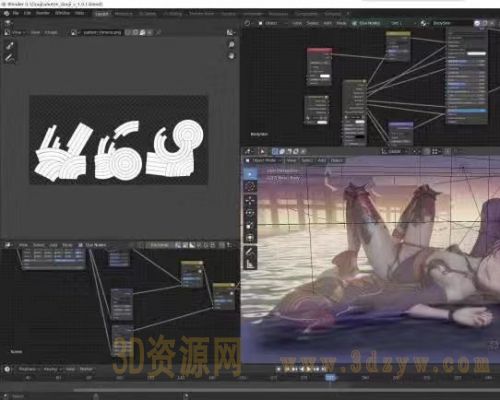Click the black color swatch on node
500x400 pixels.
tap(359, 137)
